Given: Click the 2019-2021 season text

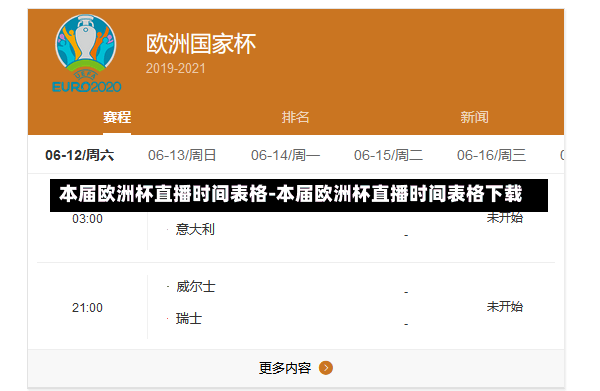Looking at the screenshot, I should (176, 68).
